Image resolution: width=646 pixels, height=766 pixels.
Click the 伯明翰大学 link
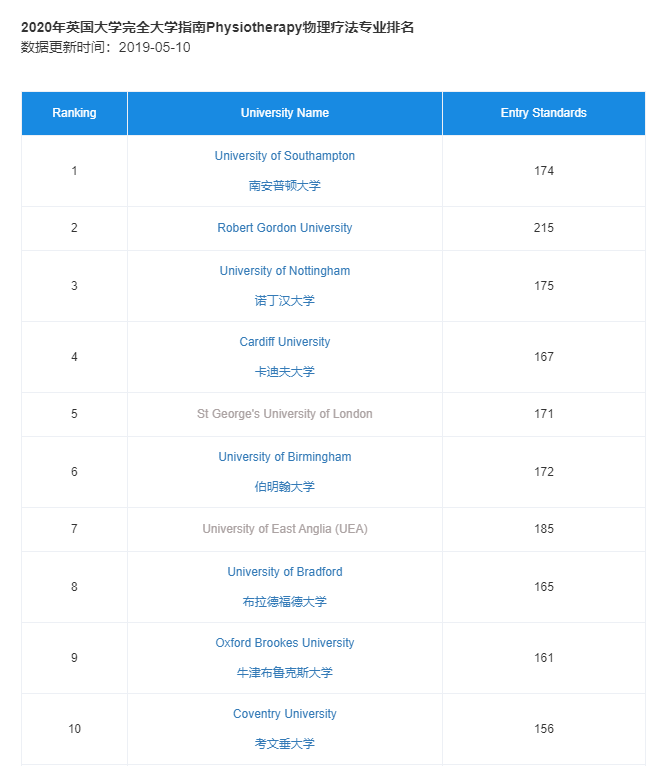coord(284,487)
